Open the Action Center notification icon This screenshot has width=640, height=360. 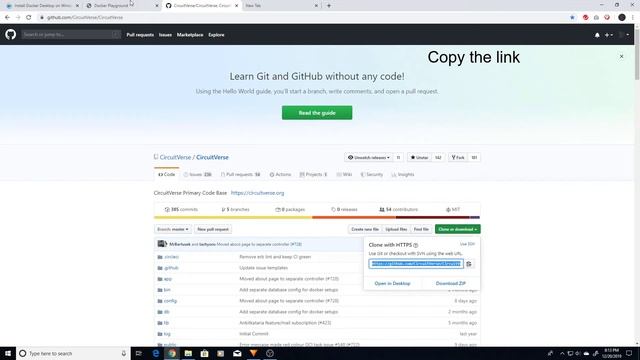click(x=629, y=353)
